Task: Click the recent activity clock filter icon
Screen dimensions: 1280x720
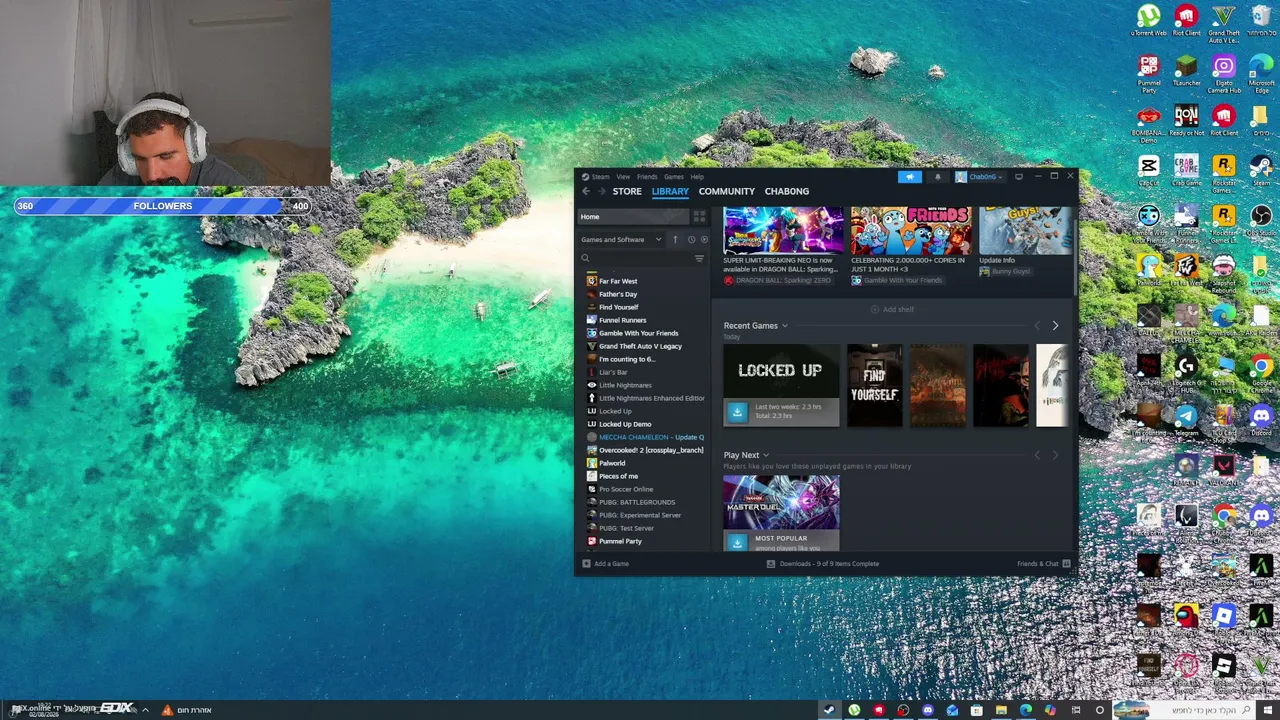Action: click(x=691, y=240)
